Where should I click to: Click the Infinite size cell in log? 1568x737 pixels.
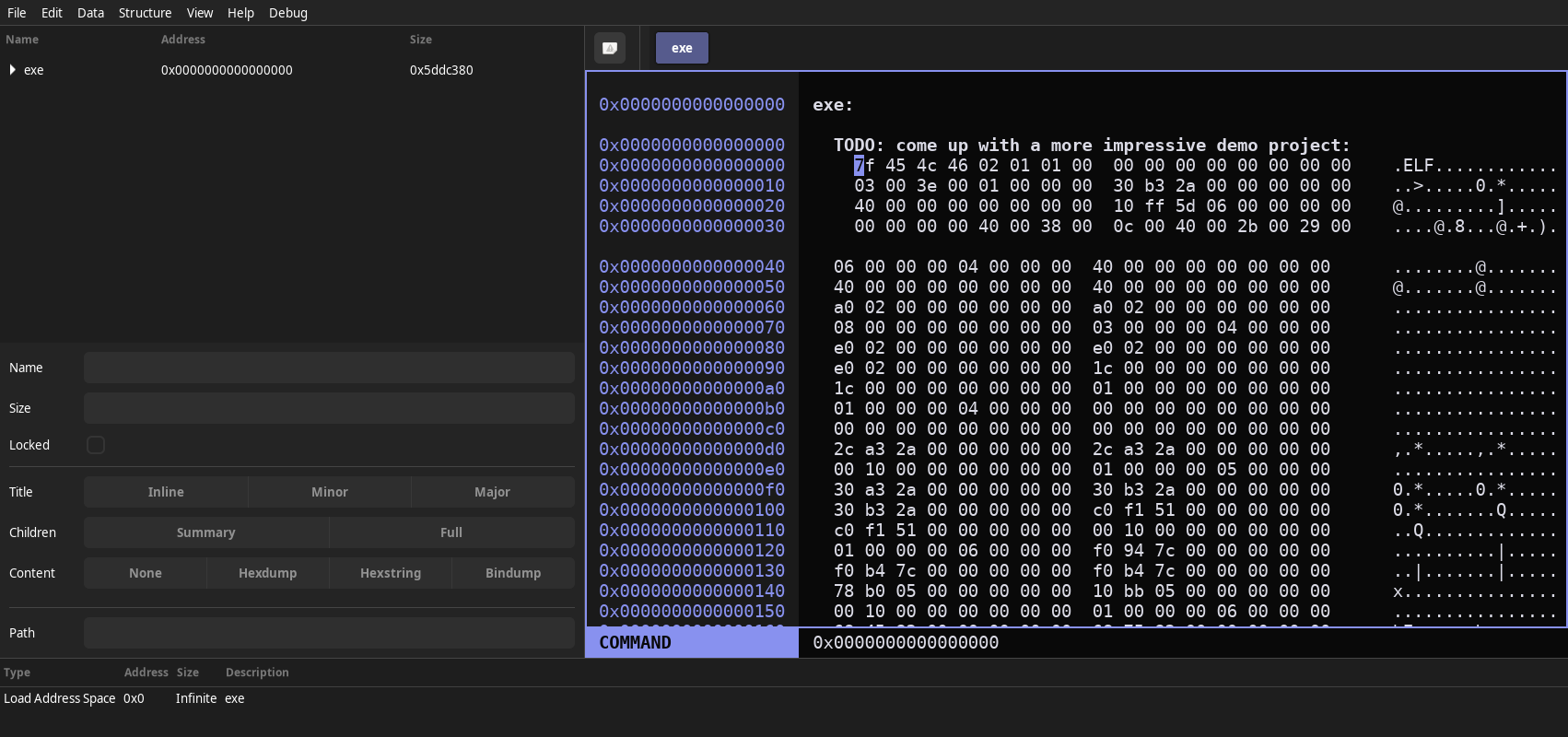196,698
